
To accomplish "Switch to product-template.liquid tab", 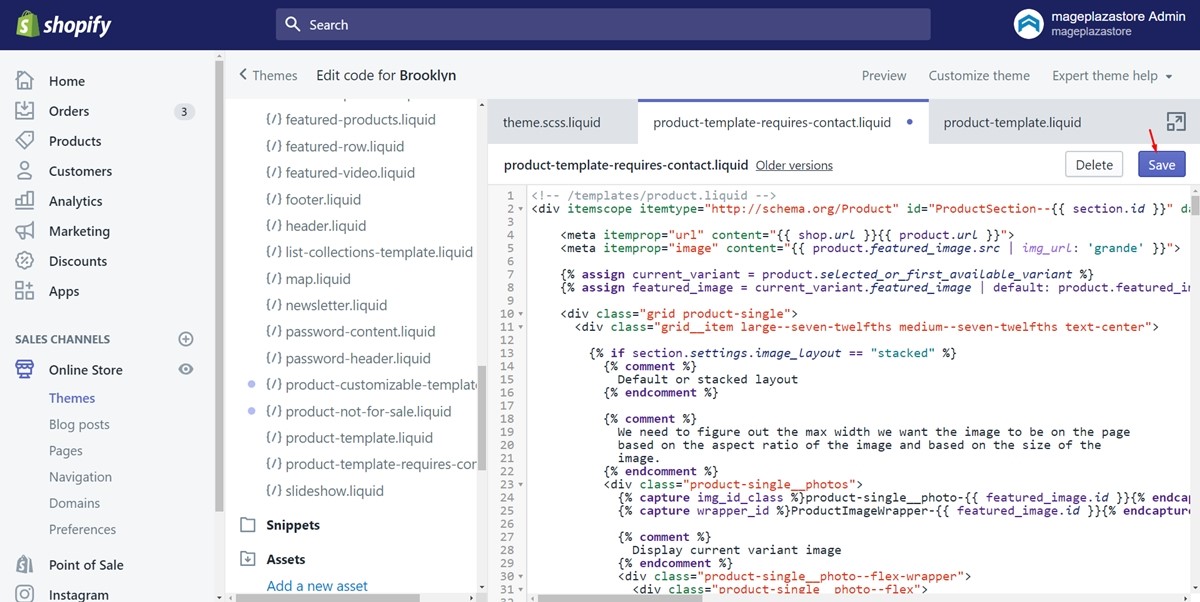I will pyautogui.click(x=1012, y=122).
